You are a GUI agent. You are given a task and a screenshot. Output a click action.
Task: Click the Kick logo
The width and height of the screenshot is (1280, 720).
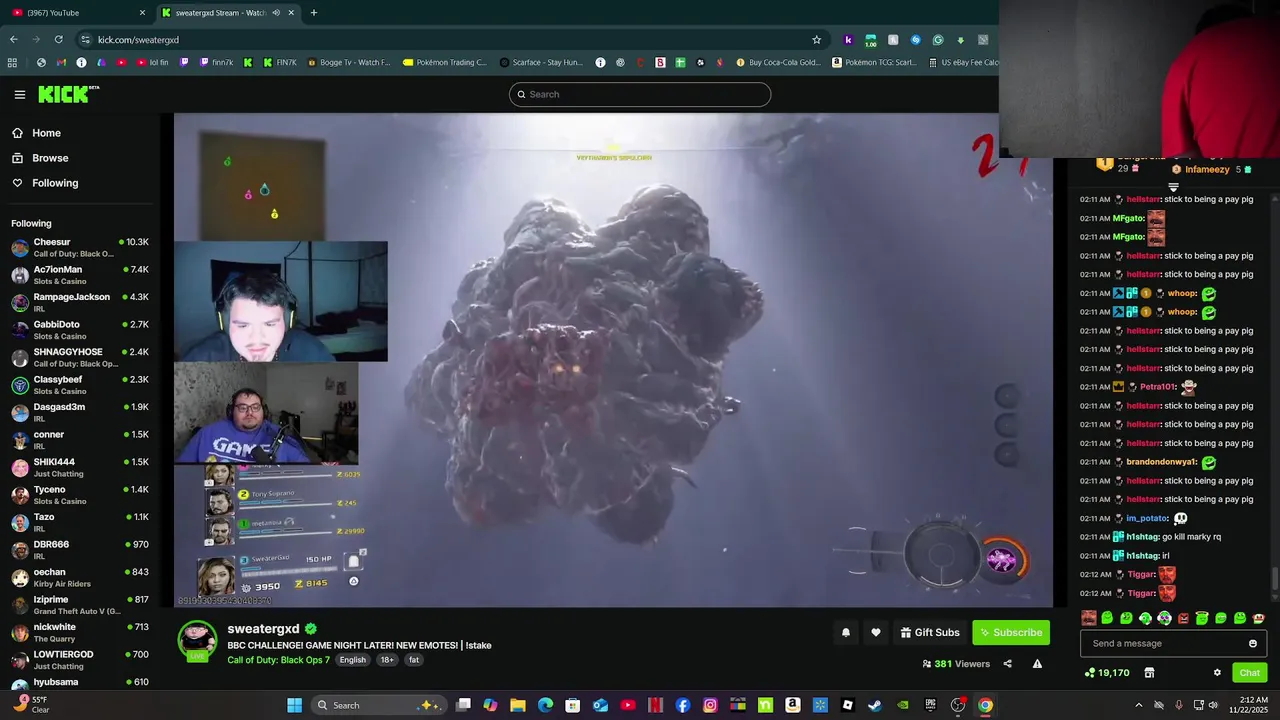click(x=69, y=94)
